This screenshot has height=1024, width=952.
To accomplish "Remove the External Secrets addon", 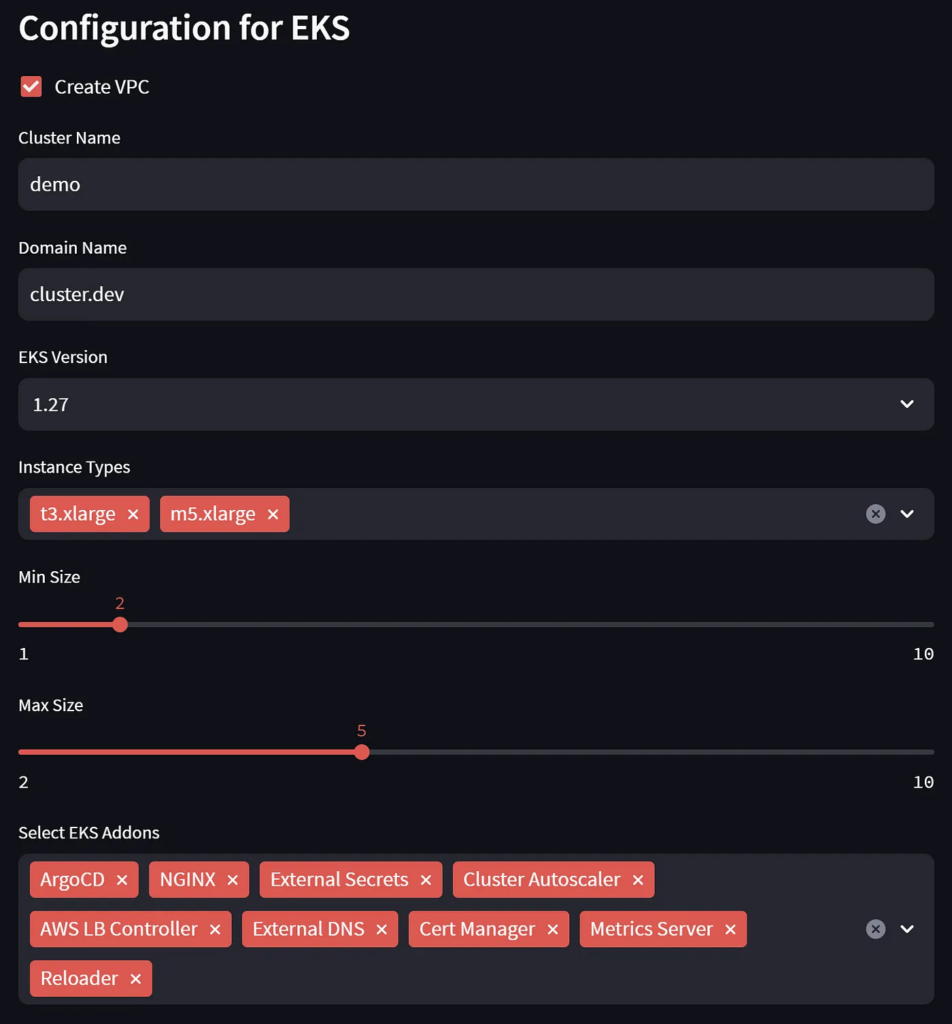I will (x=426, y=879).
